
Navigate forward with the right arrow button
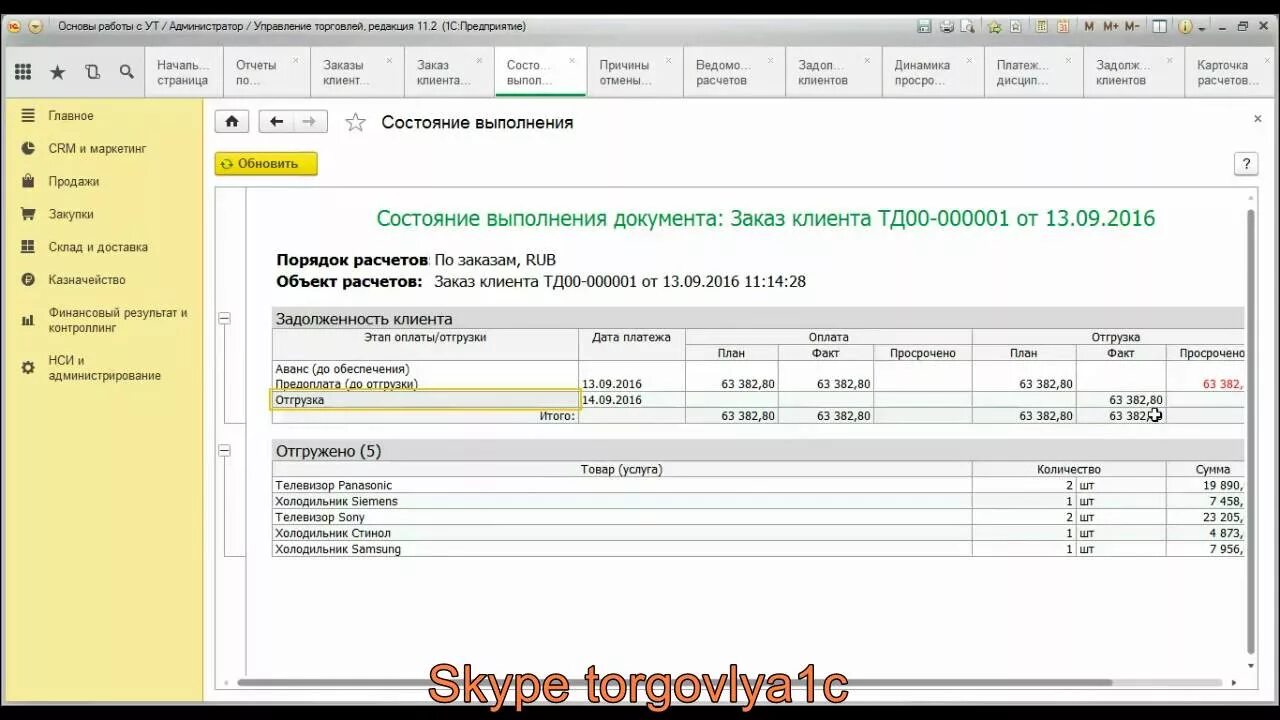click(x=310, y=122)
